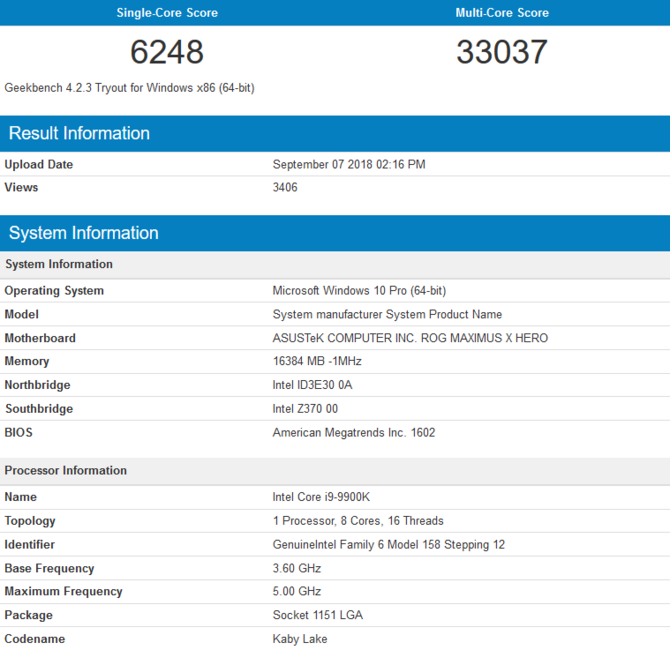The image size is (670, 650).
Task: Click the Views row label
Action: coord(21,188)
